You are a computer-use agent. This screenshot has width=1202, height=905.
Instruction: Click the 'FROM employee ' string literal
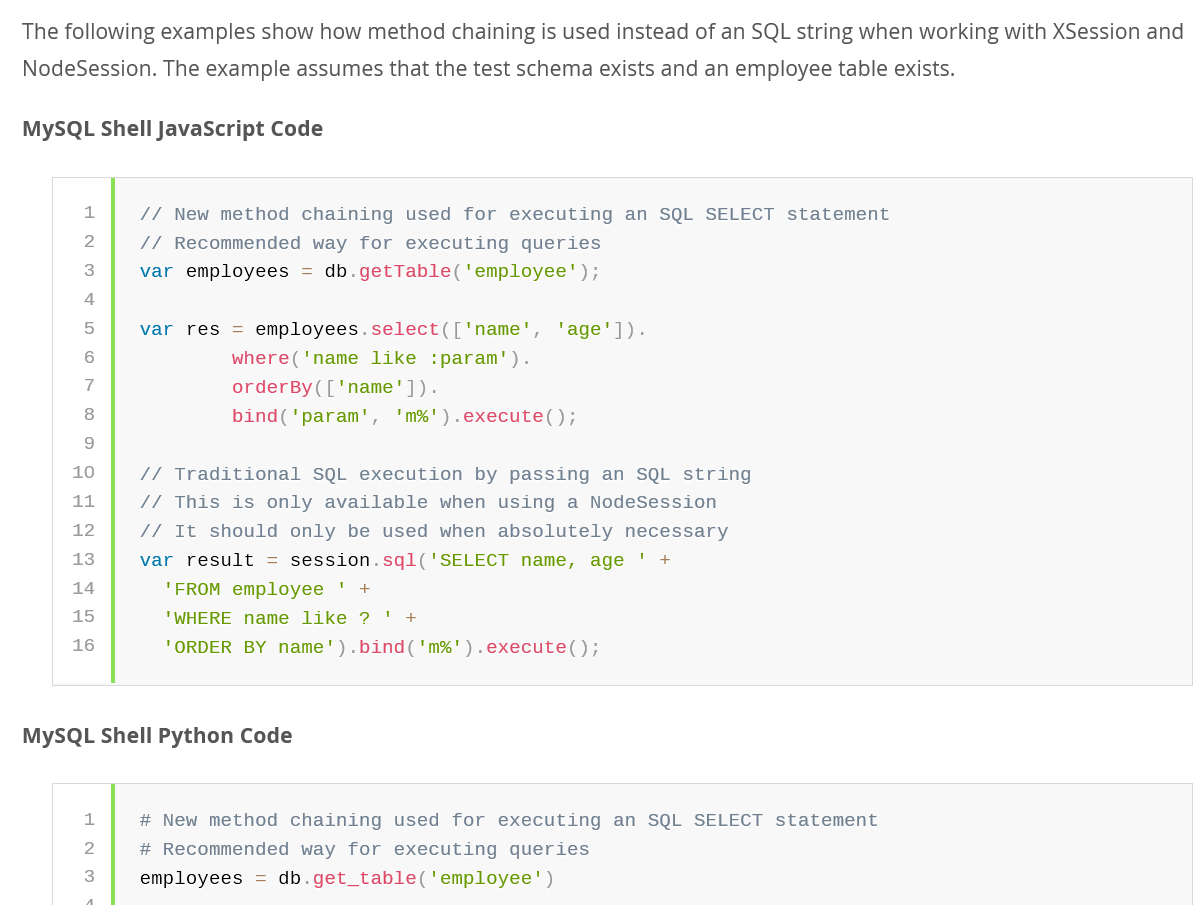point(255,590)
